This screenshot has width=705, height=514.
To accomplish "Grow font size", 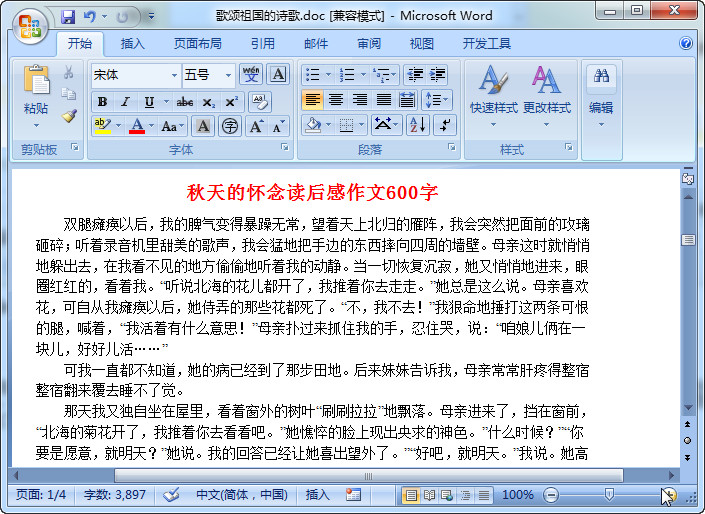I will pyautogui.click(x=256, y=126).
